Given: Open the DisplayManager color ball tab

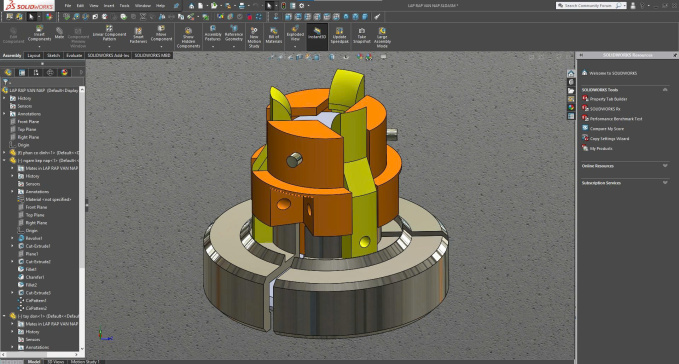Looking at the screenshot, I should tap(64, 72).
